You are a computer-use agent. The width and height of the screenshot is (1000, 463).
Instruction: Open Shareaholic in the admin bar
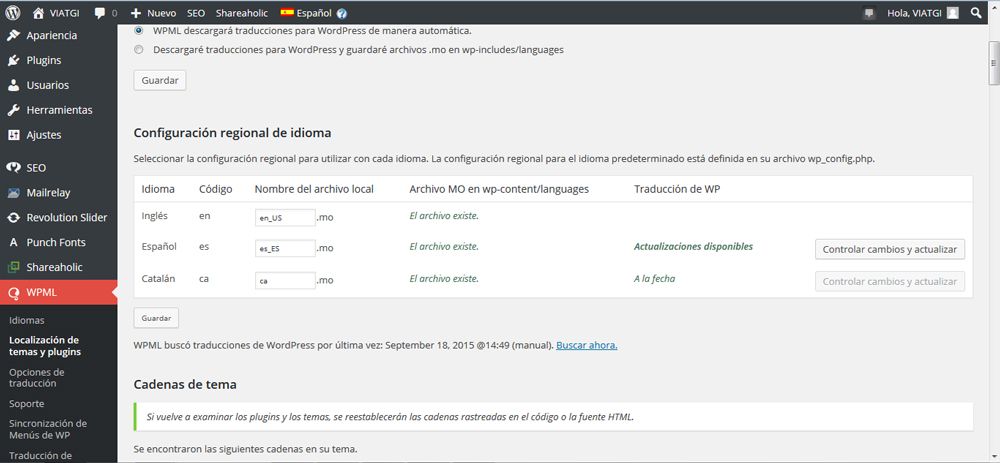242,13
